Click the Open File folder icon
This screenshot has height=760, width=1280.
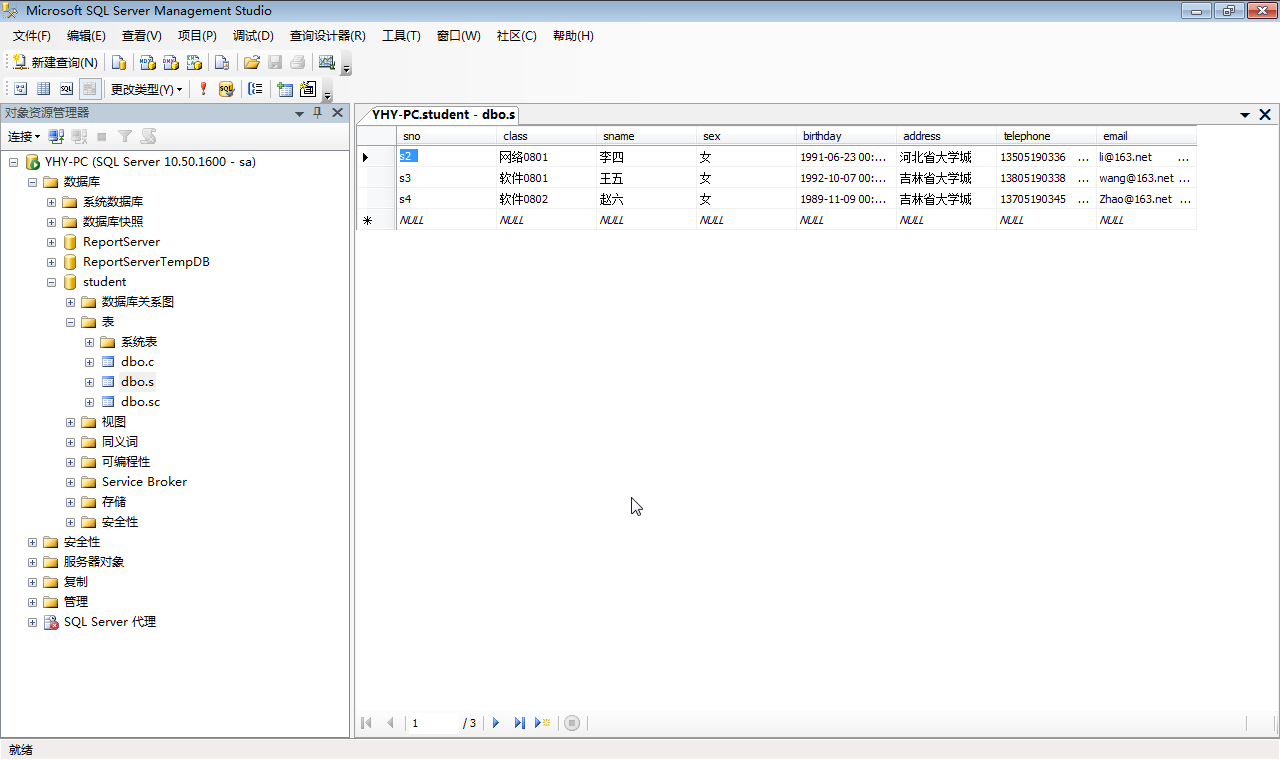pos(252,62)
